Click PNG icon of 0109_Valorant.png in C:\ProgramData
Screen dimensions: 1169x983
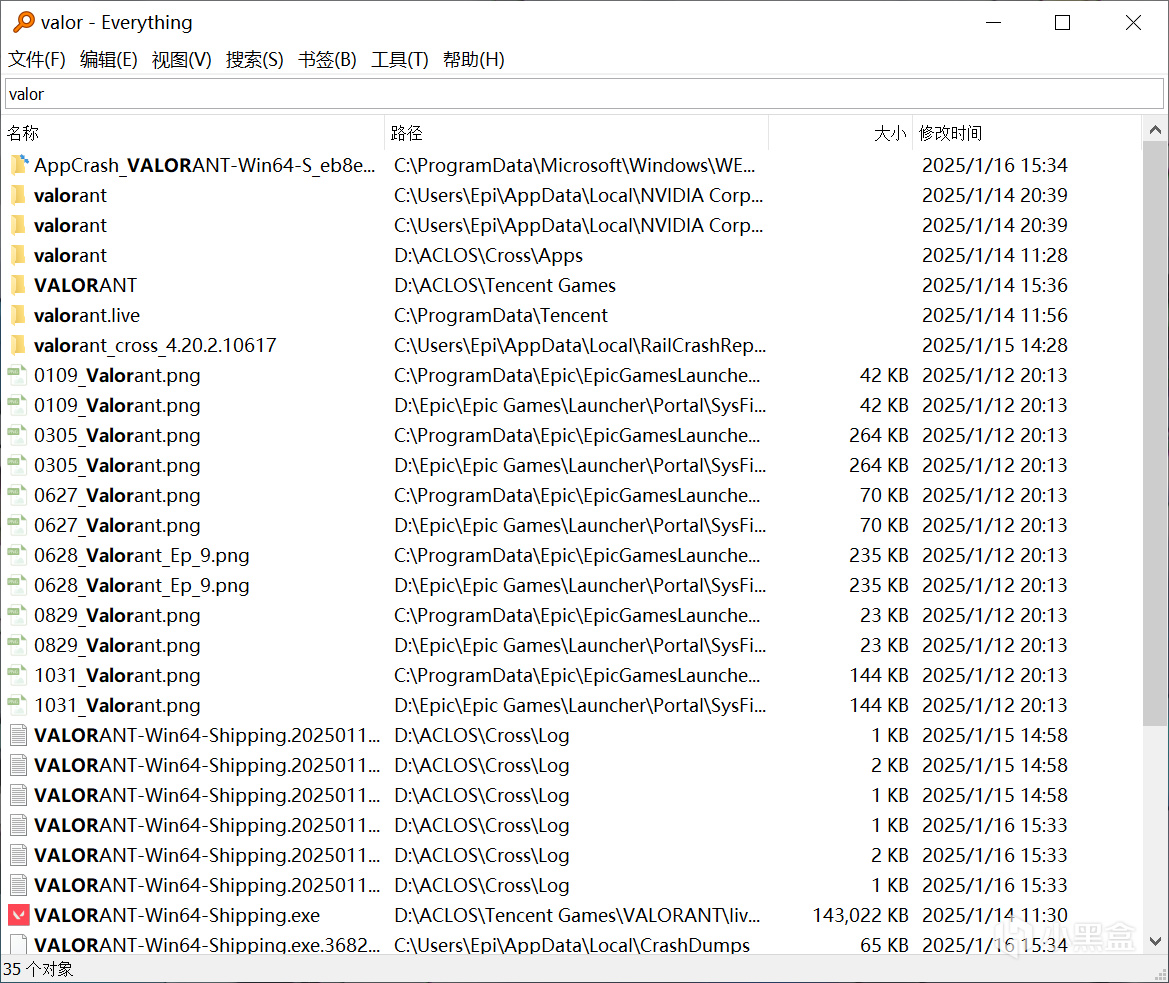pos(17,376)
